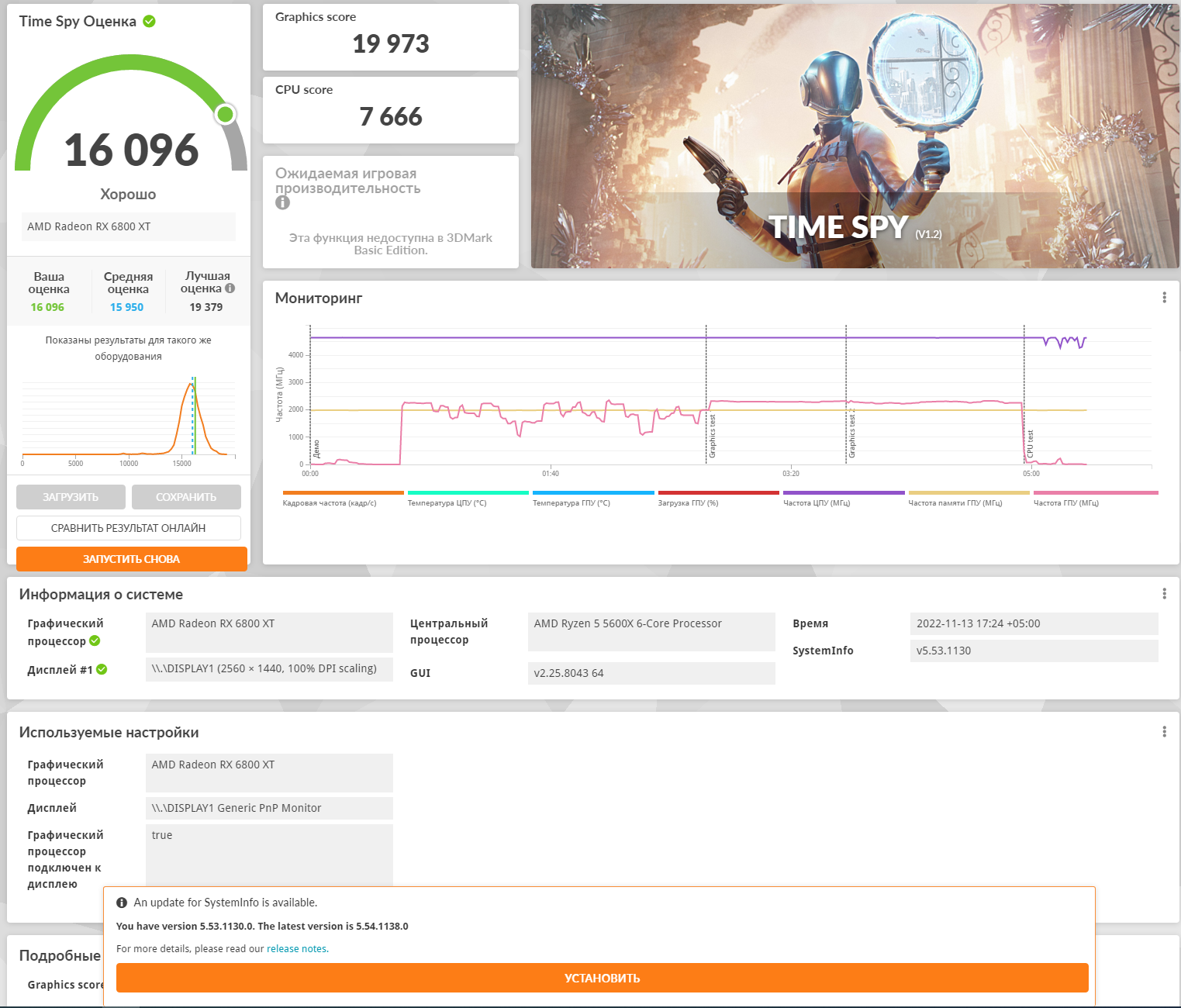Click the Подробные section heading
This screenshot has height=1008, width=1181.
pos(60,955)
